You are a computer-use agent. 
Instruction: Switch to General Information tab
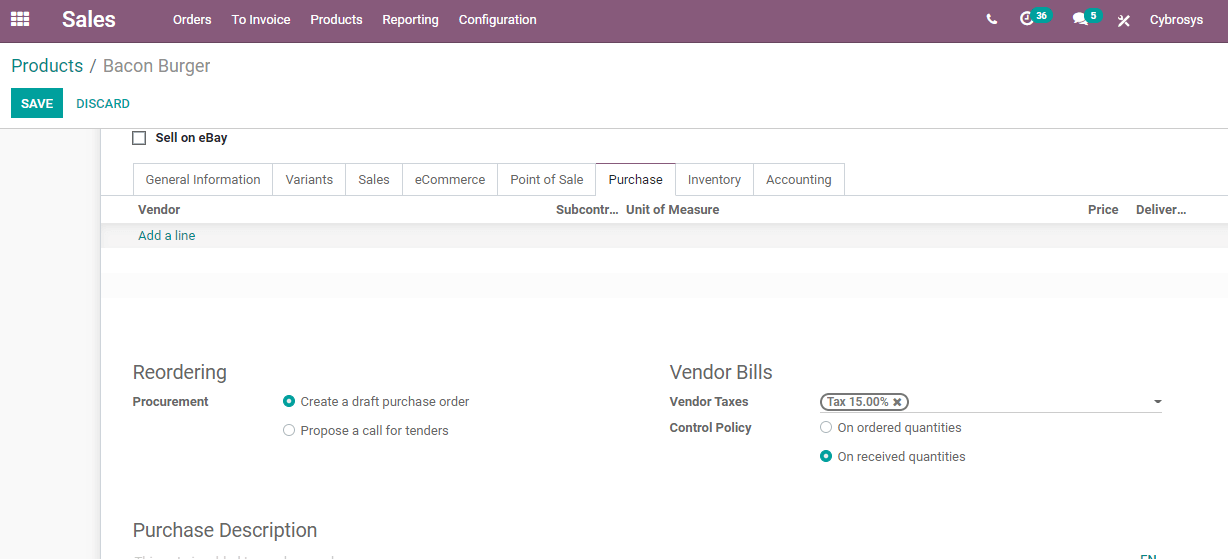pos(203,180)
